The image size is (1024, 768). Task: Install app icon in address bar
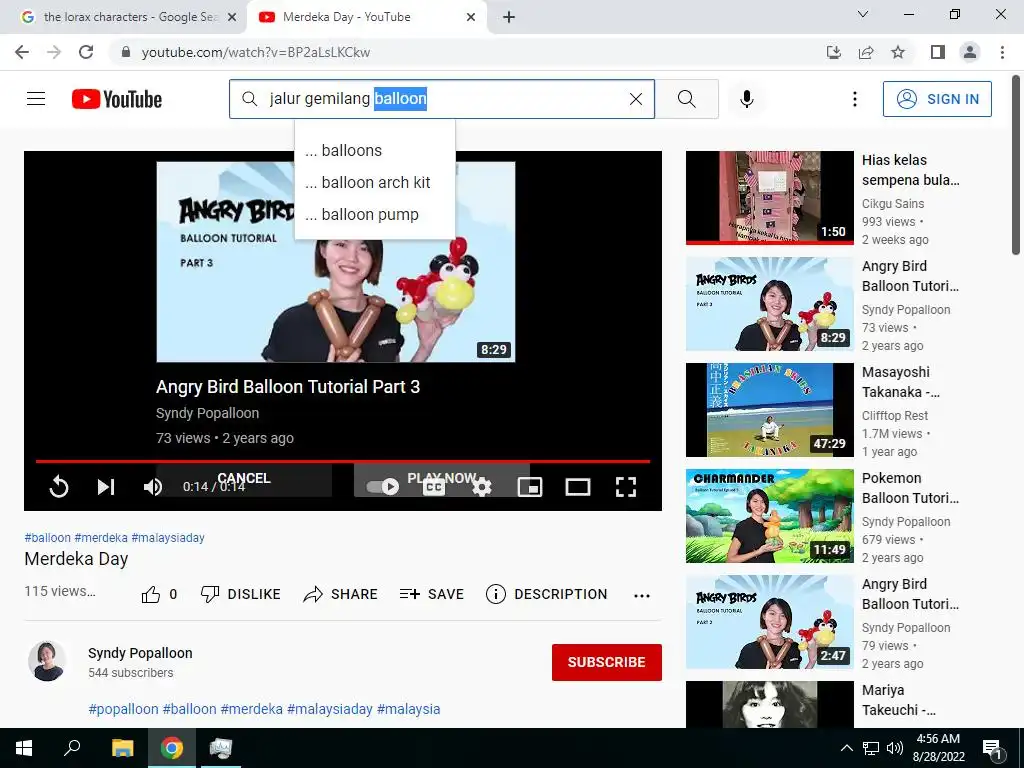tap(834, 52)
